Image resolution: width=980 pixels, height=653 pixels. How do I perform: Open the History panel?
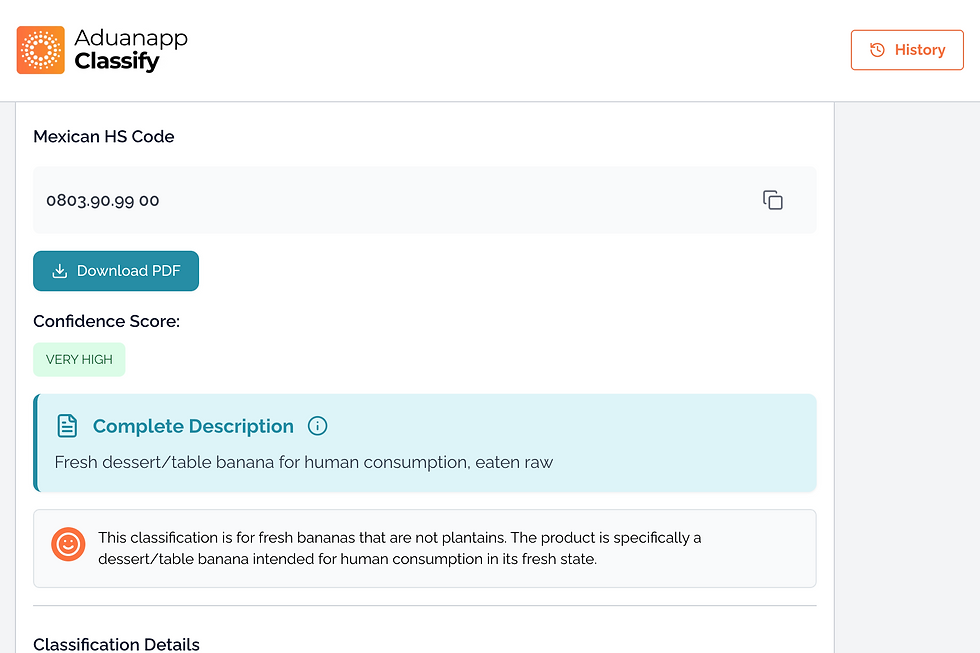pos(907,50)
